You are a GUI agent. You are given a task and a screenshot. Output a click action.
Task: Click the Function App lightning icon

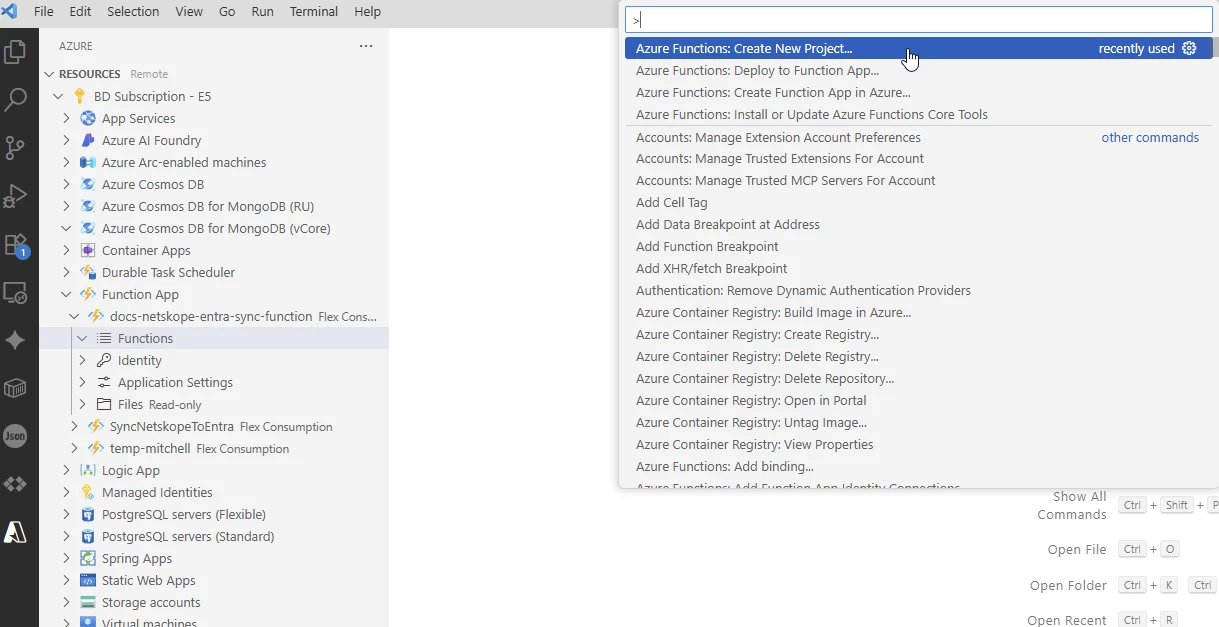click(x=88, y=294)
